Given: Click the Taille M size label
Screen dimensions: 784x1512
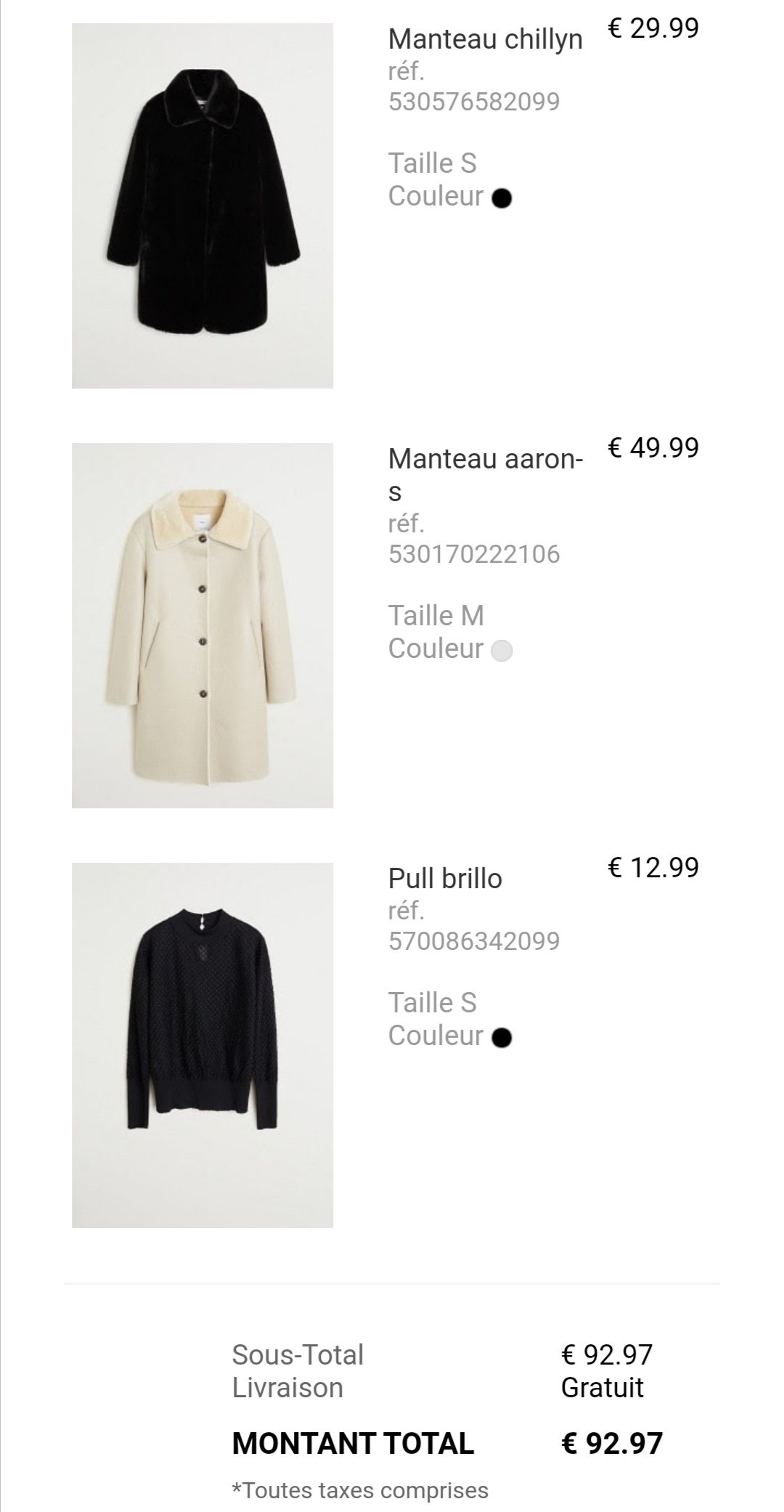Looking at the screenshot, I should 436,616.
